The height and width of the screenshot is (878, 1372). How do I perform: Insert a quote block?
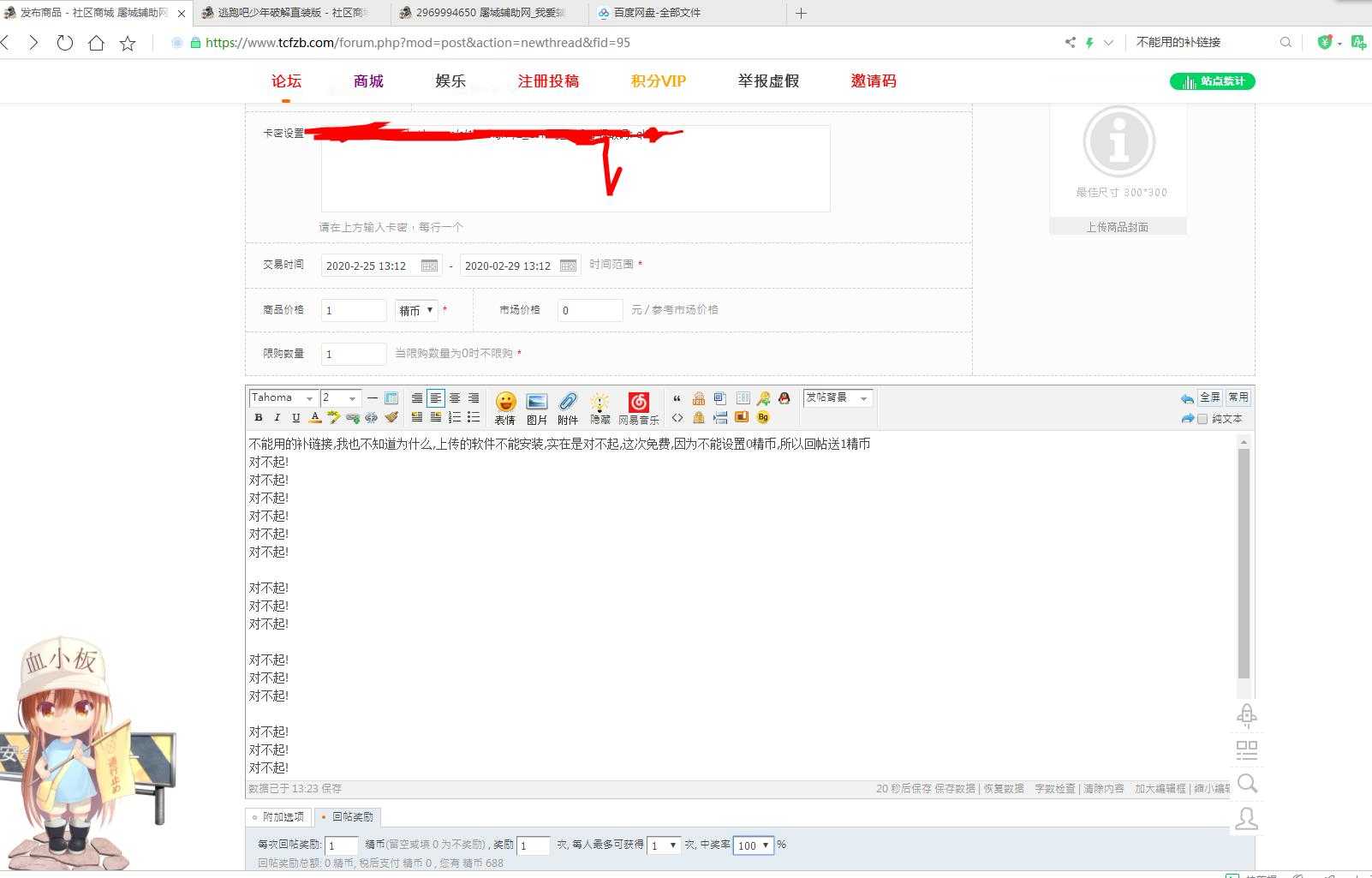(677, 398)
